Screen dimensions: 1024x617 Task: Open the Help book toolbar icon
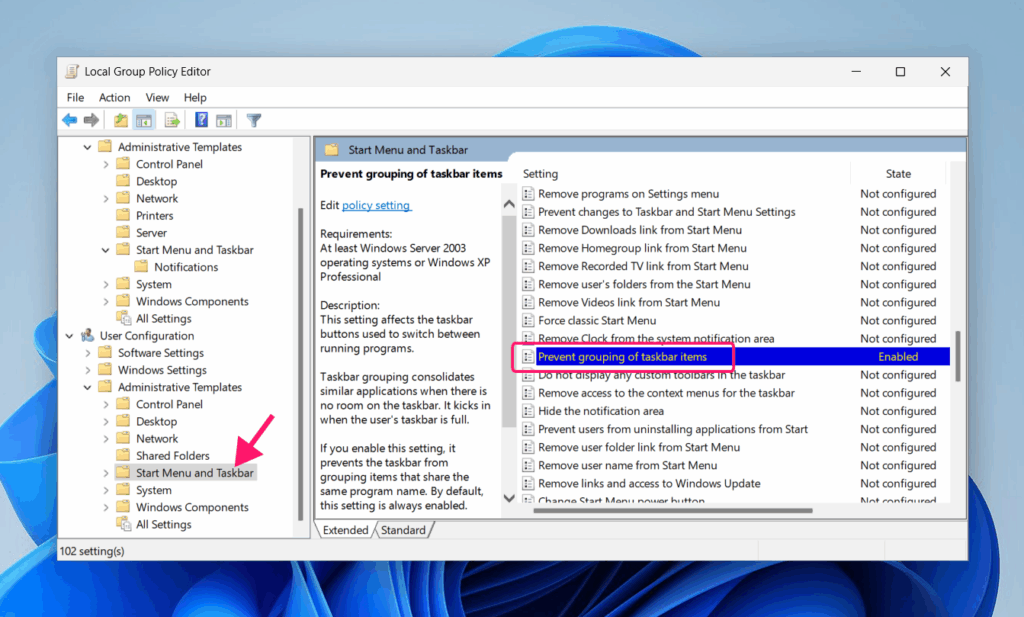click(x=201, y=120)
